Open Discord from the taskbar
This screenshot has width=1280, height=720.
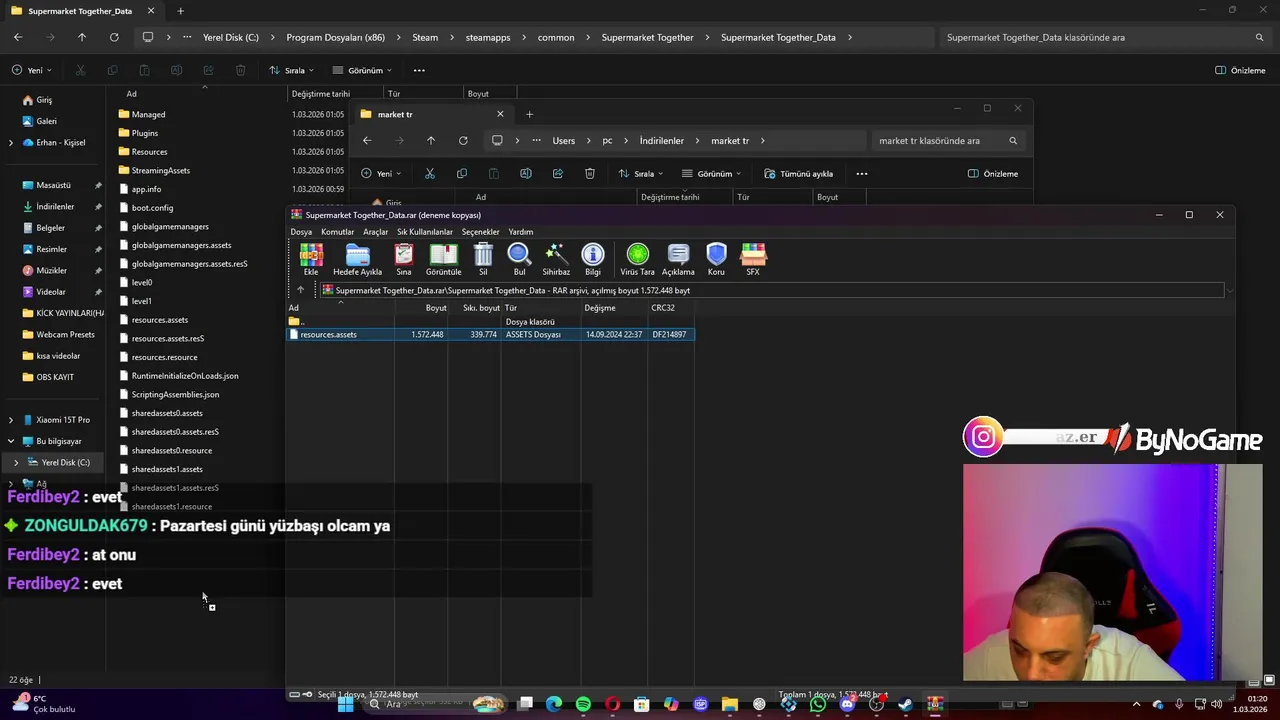[847, 704]
